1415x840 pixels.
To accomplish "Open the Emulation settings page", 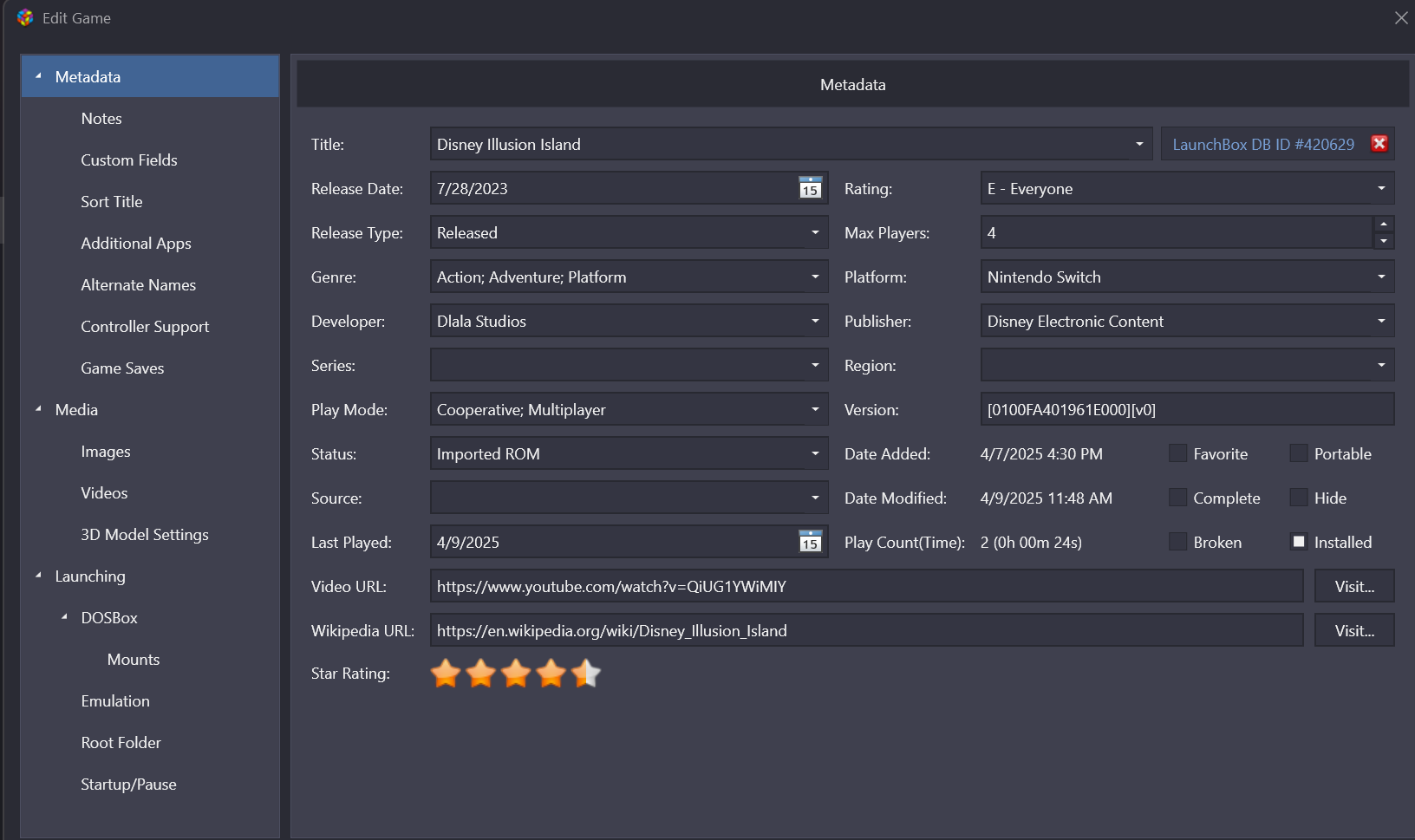I will [x=115, y=700].
